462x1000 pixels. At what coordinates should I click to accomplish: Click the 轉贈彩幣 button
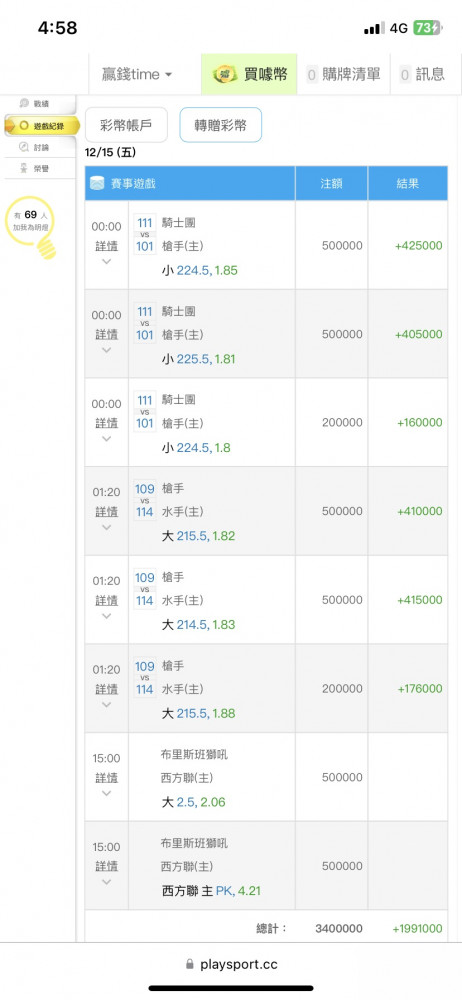point(221,125)
